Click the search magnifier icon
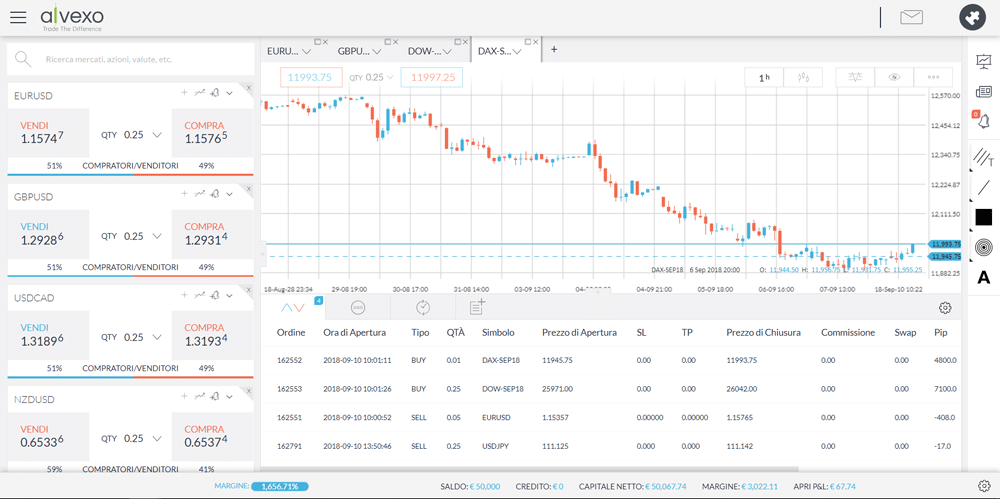 point(23,59)
